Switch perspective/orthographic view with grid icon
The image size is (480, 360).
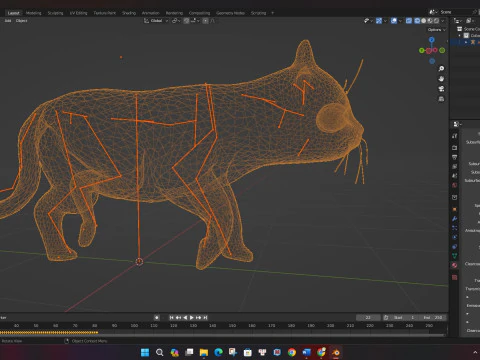coord(441,99)
